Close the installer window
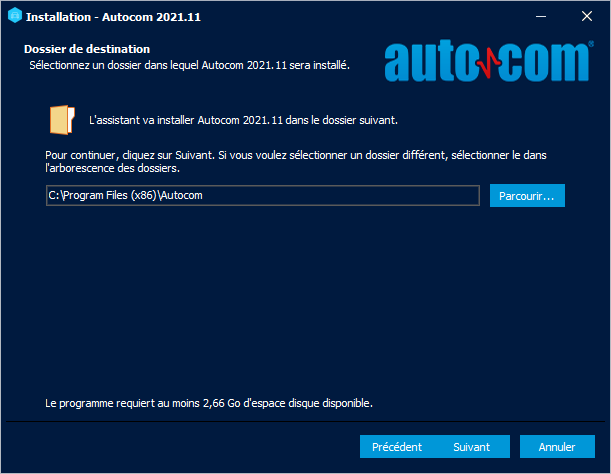Image resolution: width=611 pixels, height=474 pixels. coord(587,16)
